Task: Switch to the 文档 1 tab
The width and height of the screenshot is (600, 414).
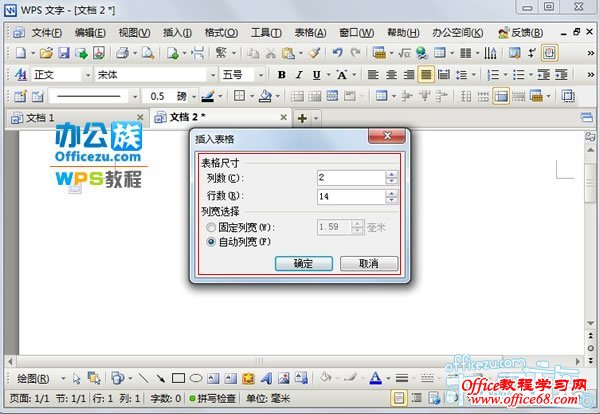Action: [x=40, y=117]
